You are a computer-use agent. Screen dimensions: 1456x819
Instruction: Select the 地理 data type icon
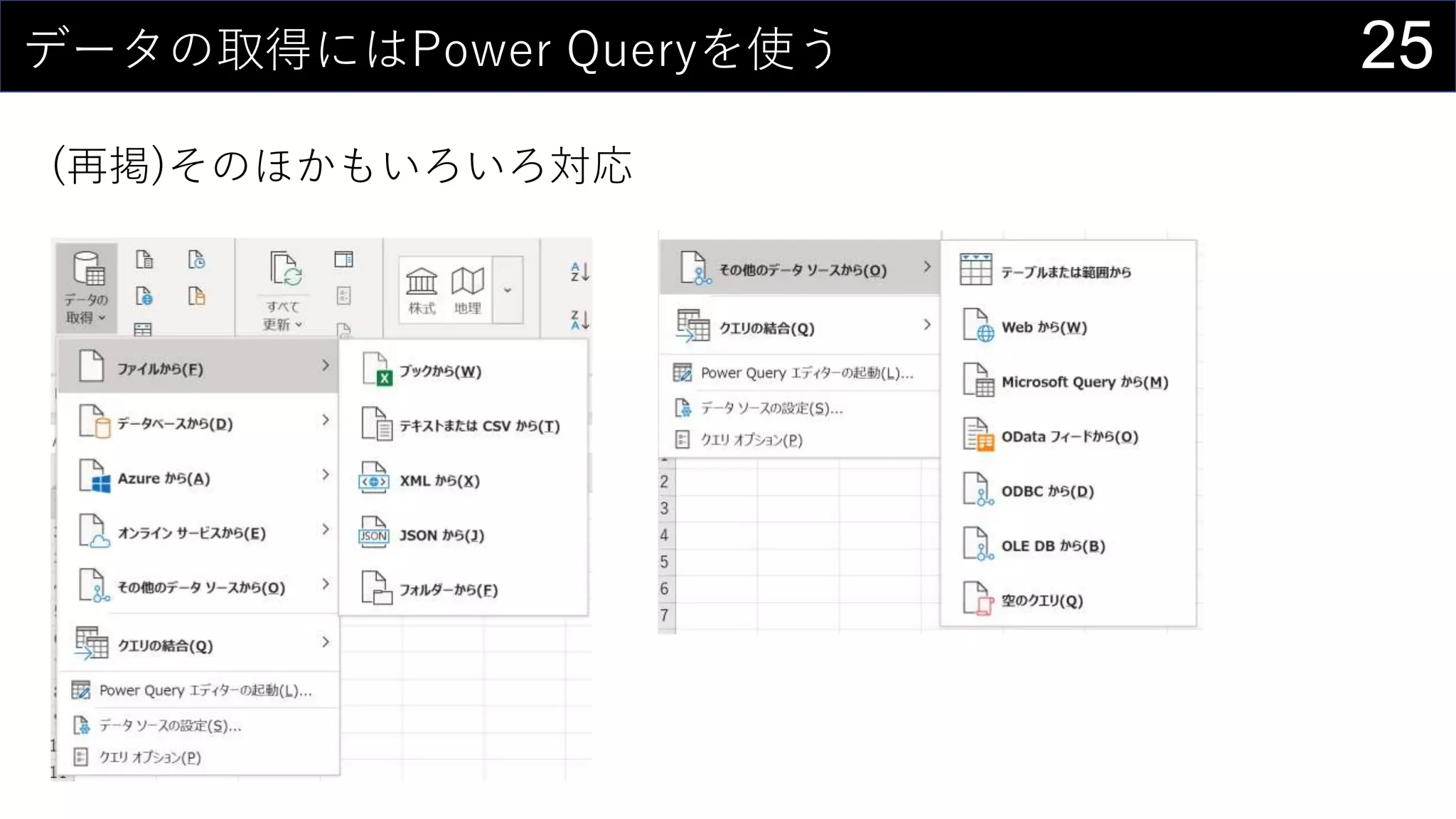(x=468, y=290)
